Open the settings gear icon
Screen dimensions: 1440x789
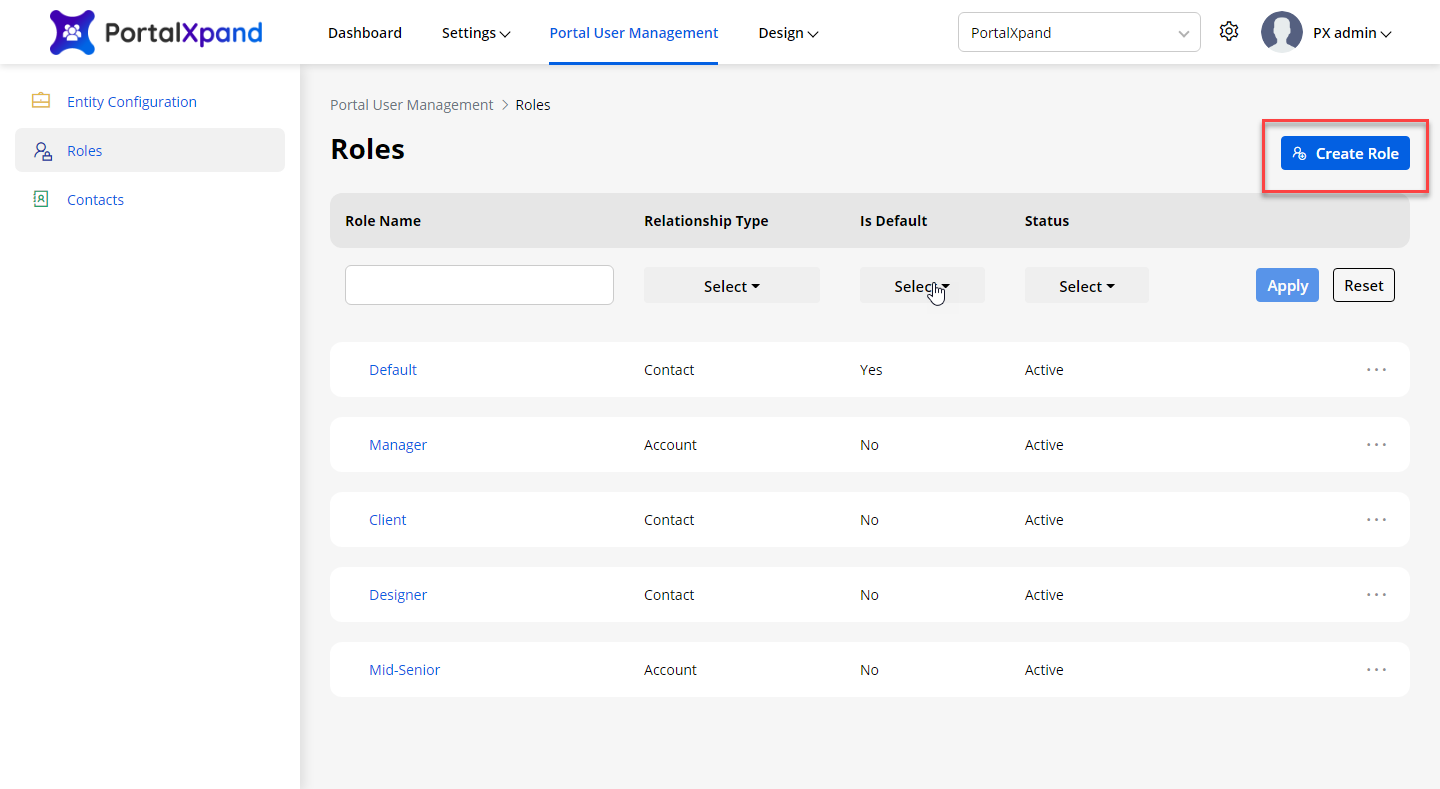point(1229,32)
